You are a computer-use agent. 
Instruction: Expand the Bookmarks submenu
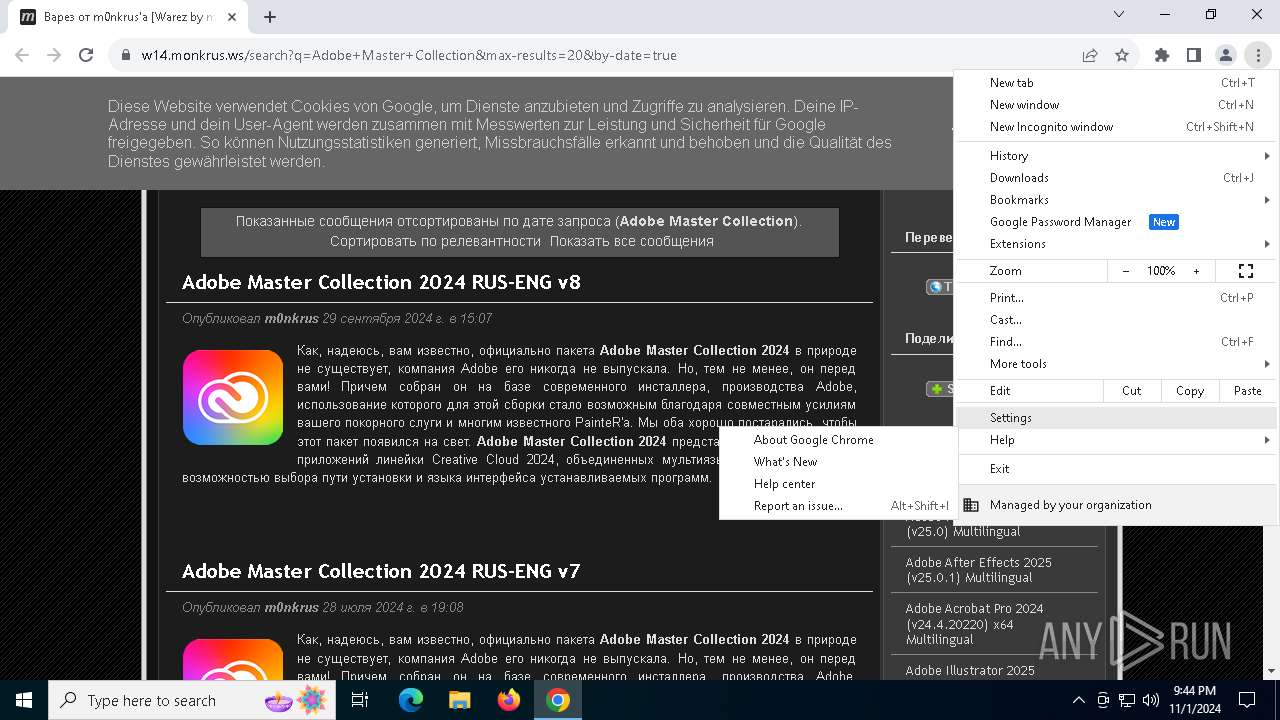click(1117, 200)
